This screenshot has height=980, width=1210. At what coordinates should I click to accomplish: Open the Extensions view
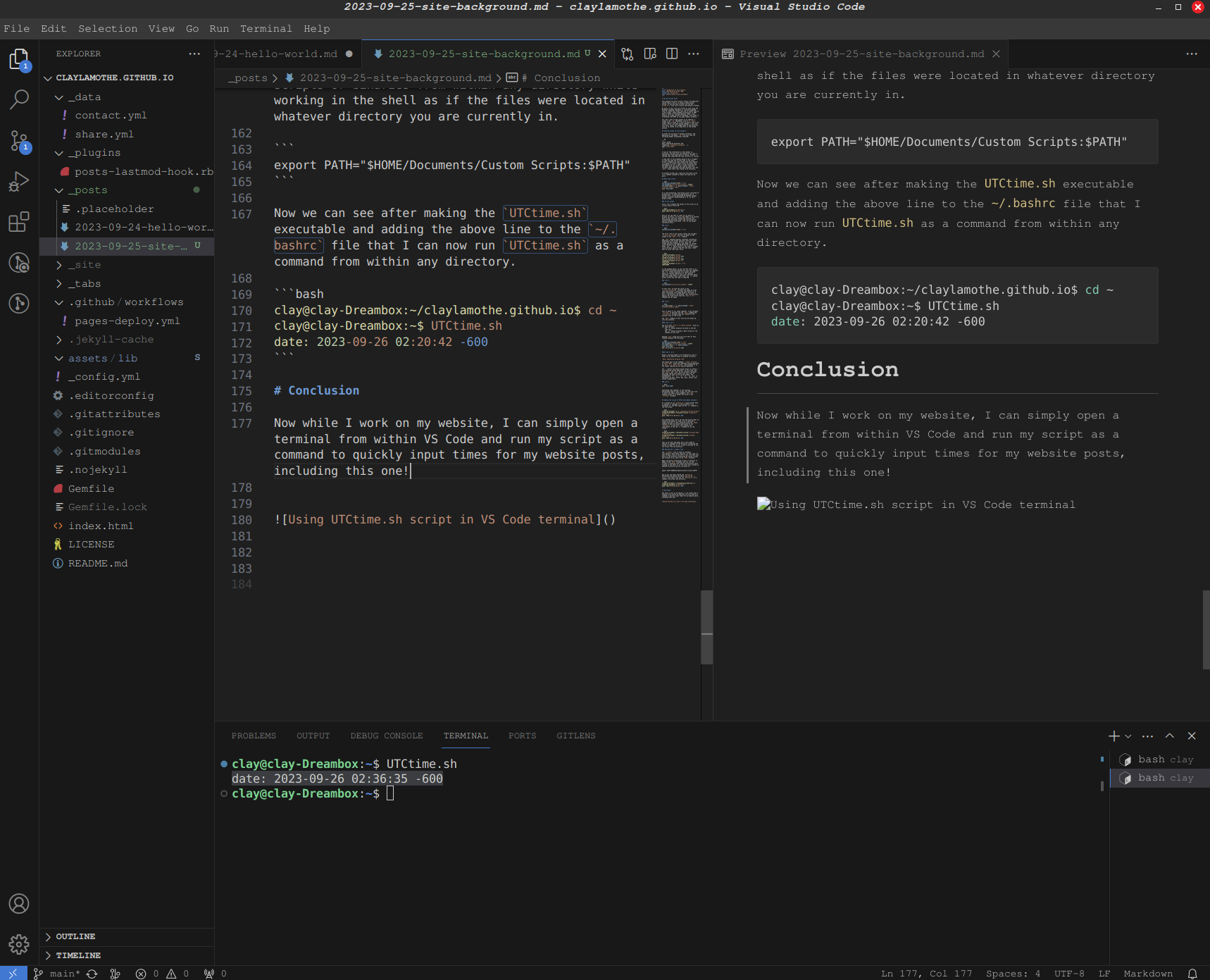tap(19, 222)
